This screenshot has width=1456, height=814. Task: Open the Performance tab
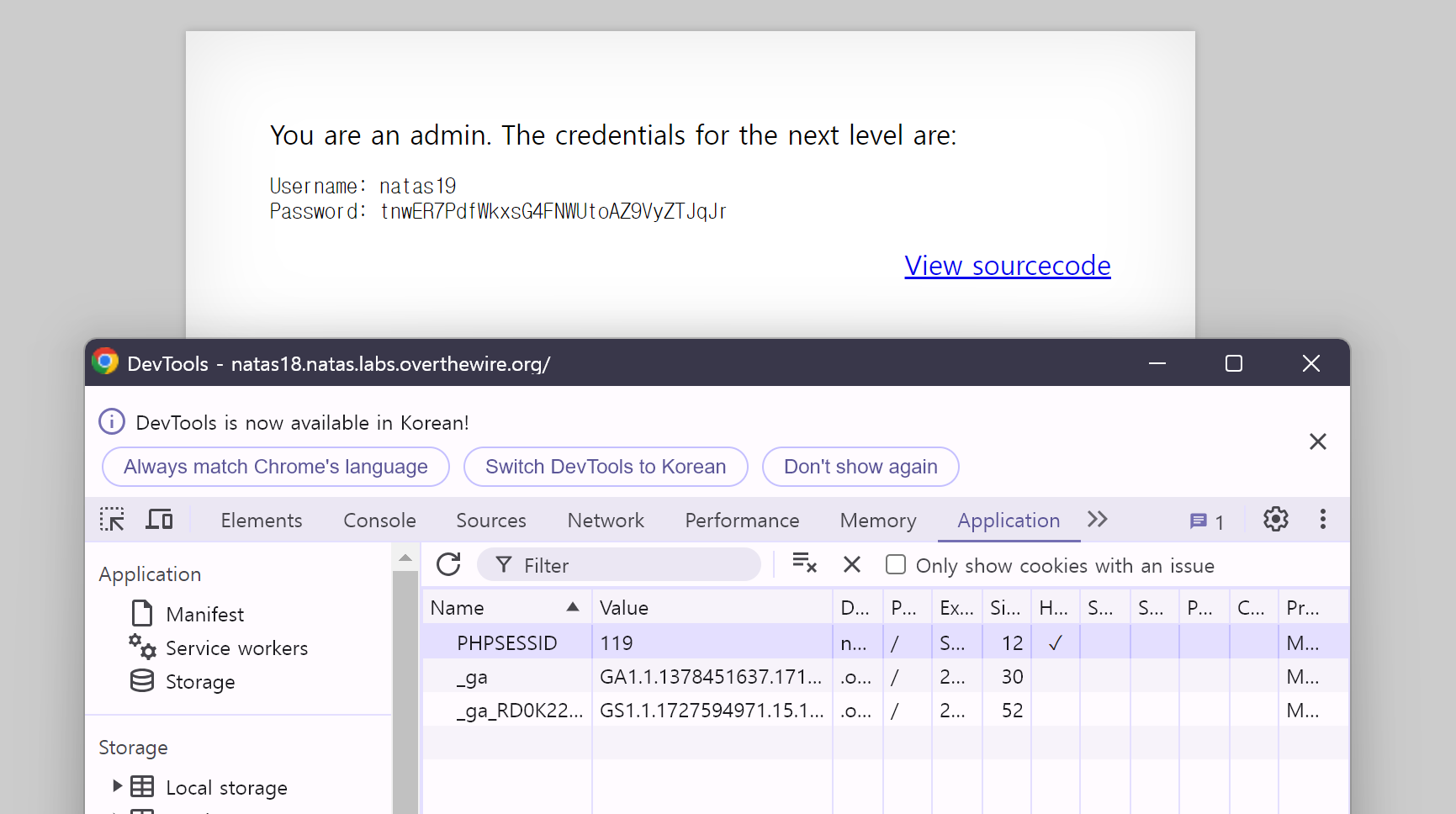coord(742,521)
